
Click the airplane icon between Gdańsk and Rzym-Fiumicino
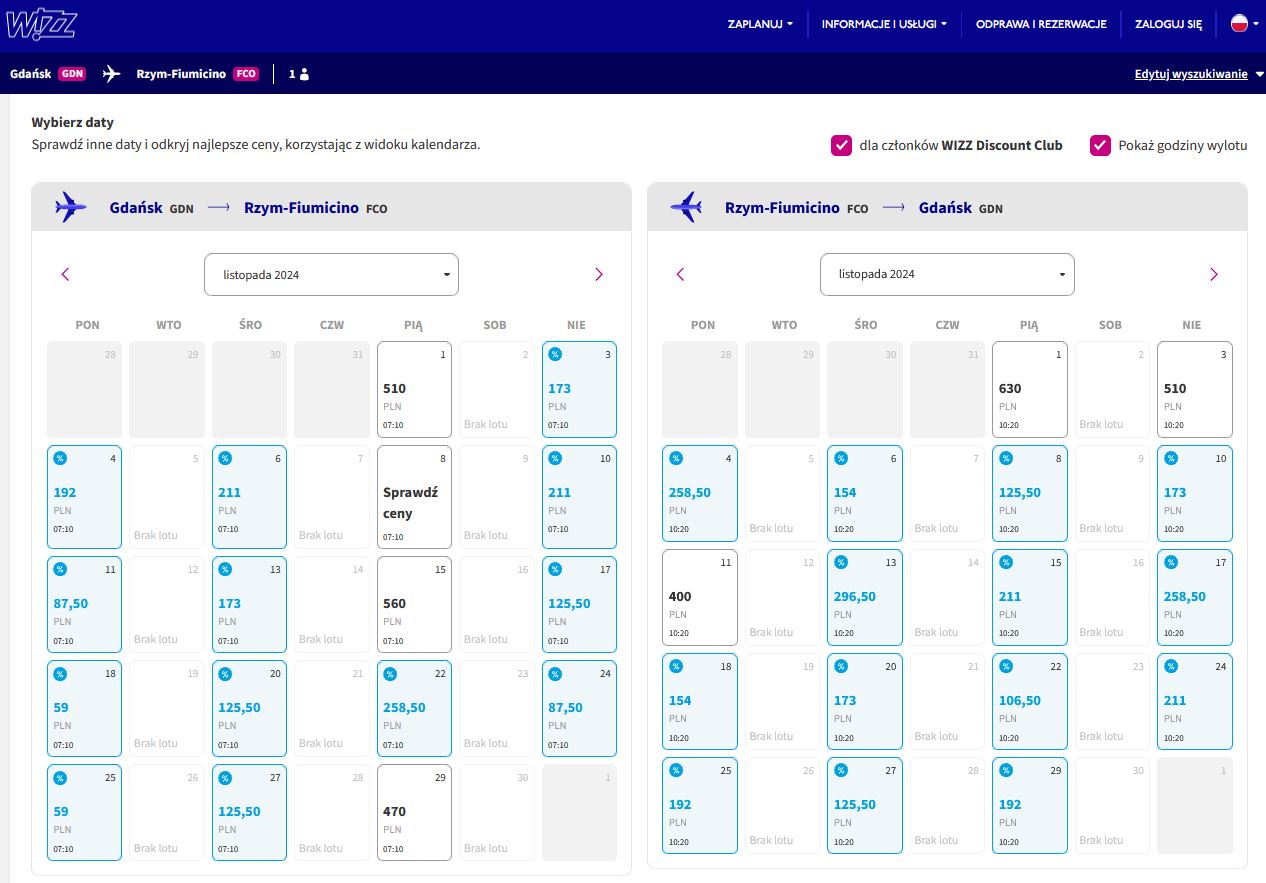[x=111, y=74]
